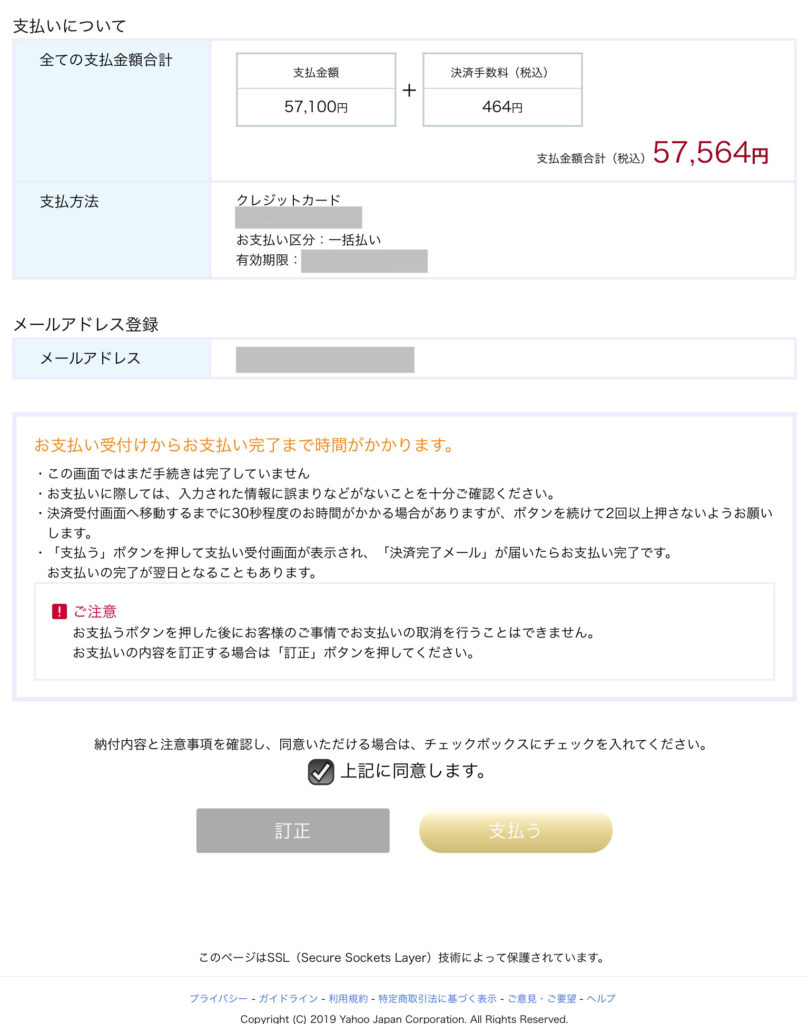Click the red 57,564円 total amount
Screen dimensions: 809x1024
pyautogui.click(x=710, y=153)
